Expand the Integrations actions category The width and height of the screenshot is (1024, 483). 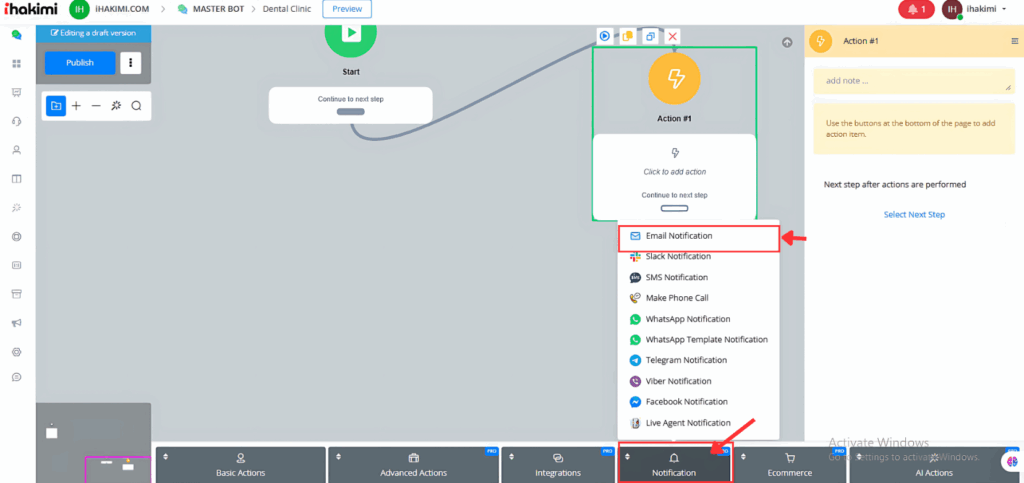pos(557,465)
